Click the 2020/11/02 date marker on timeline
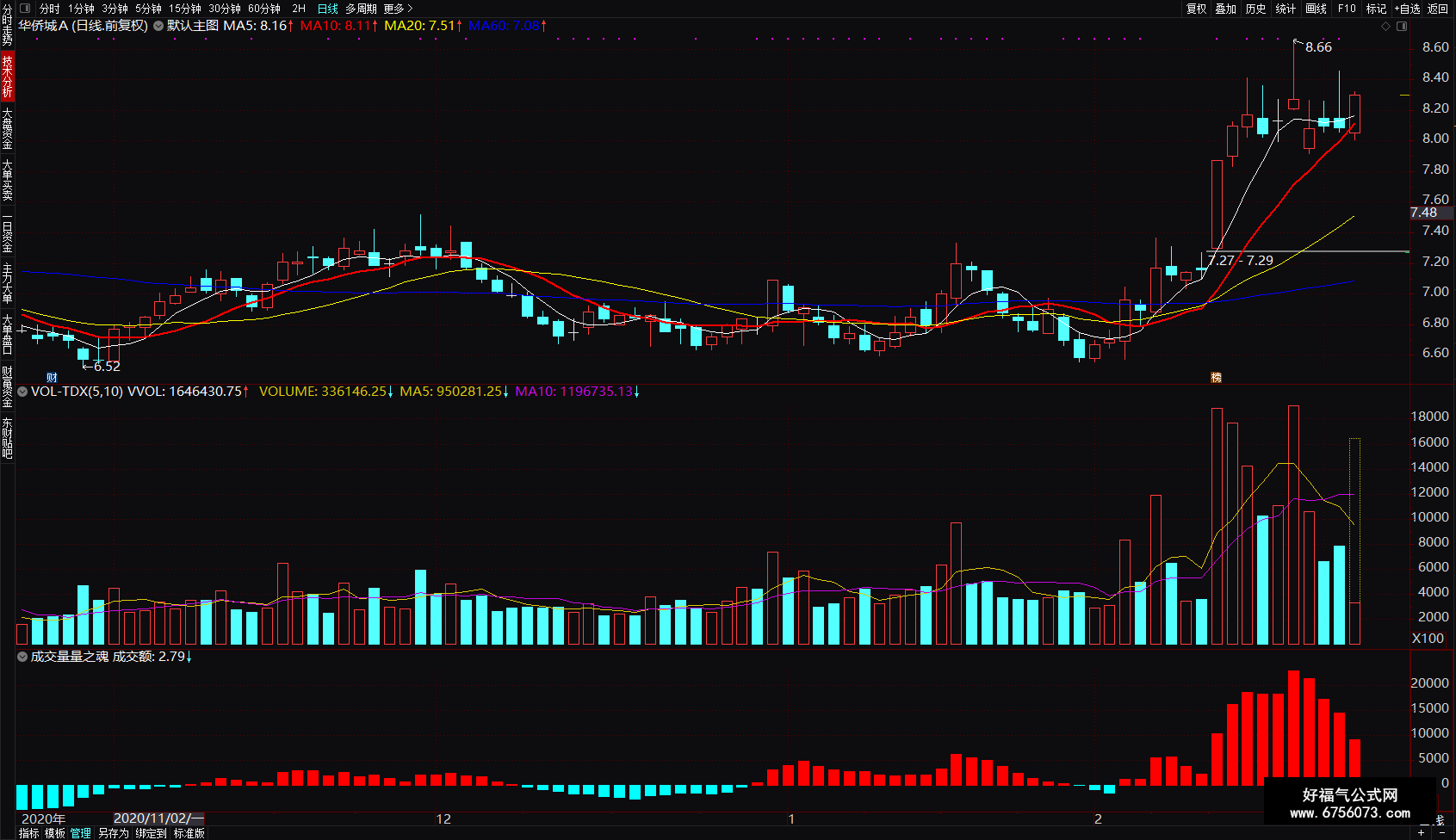 coord(158,818)
